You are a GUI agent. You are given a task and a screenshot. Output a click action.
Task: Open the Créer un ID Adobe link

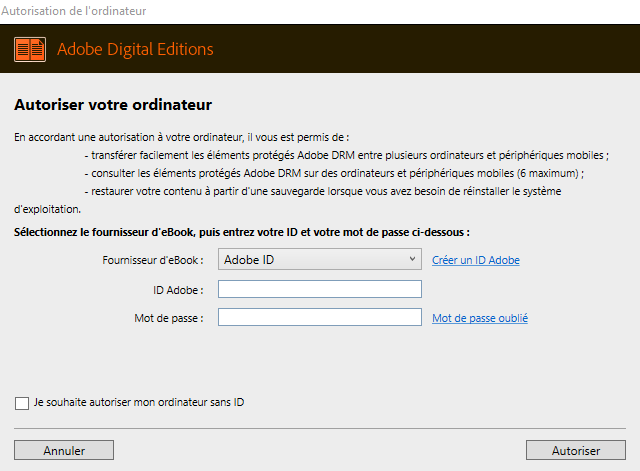pos(476,260)
